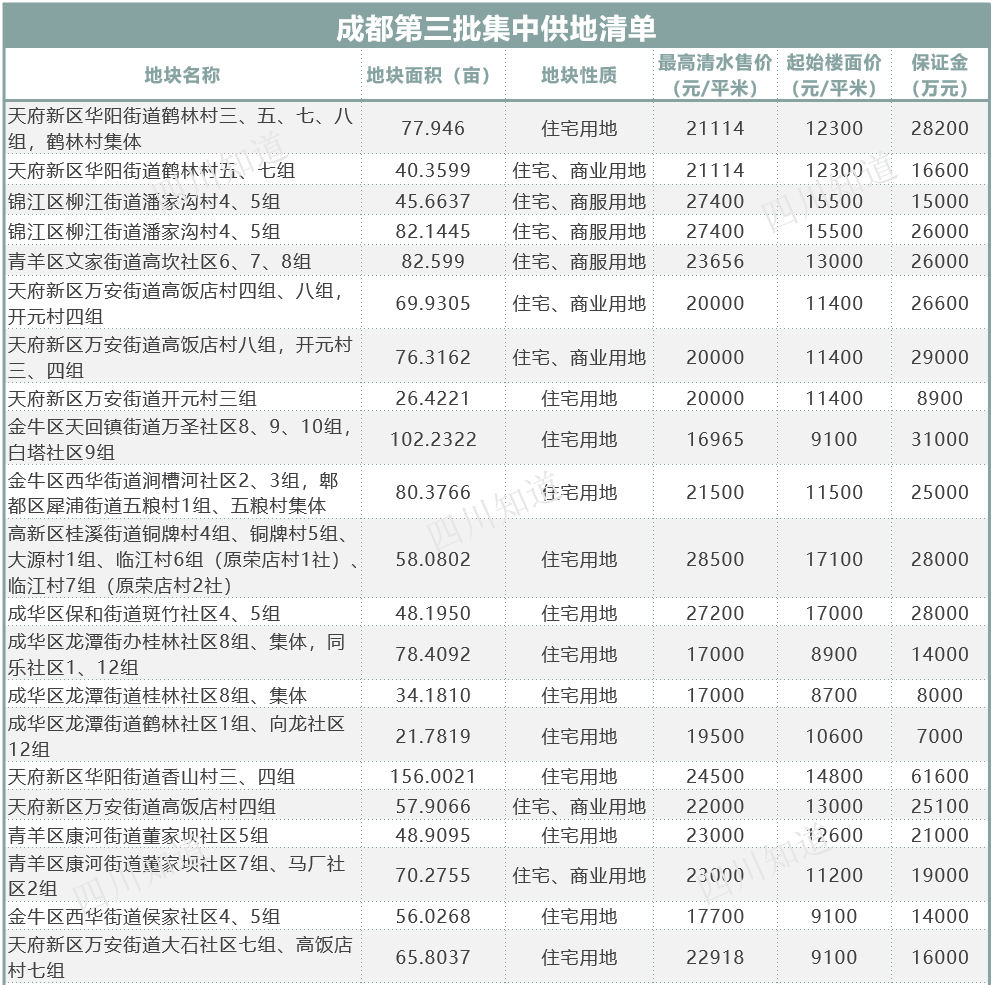Click area value 58.0802
The width and height of the screenshot is (994, 985).
click(x=433, y=559)
